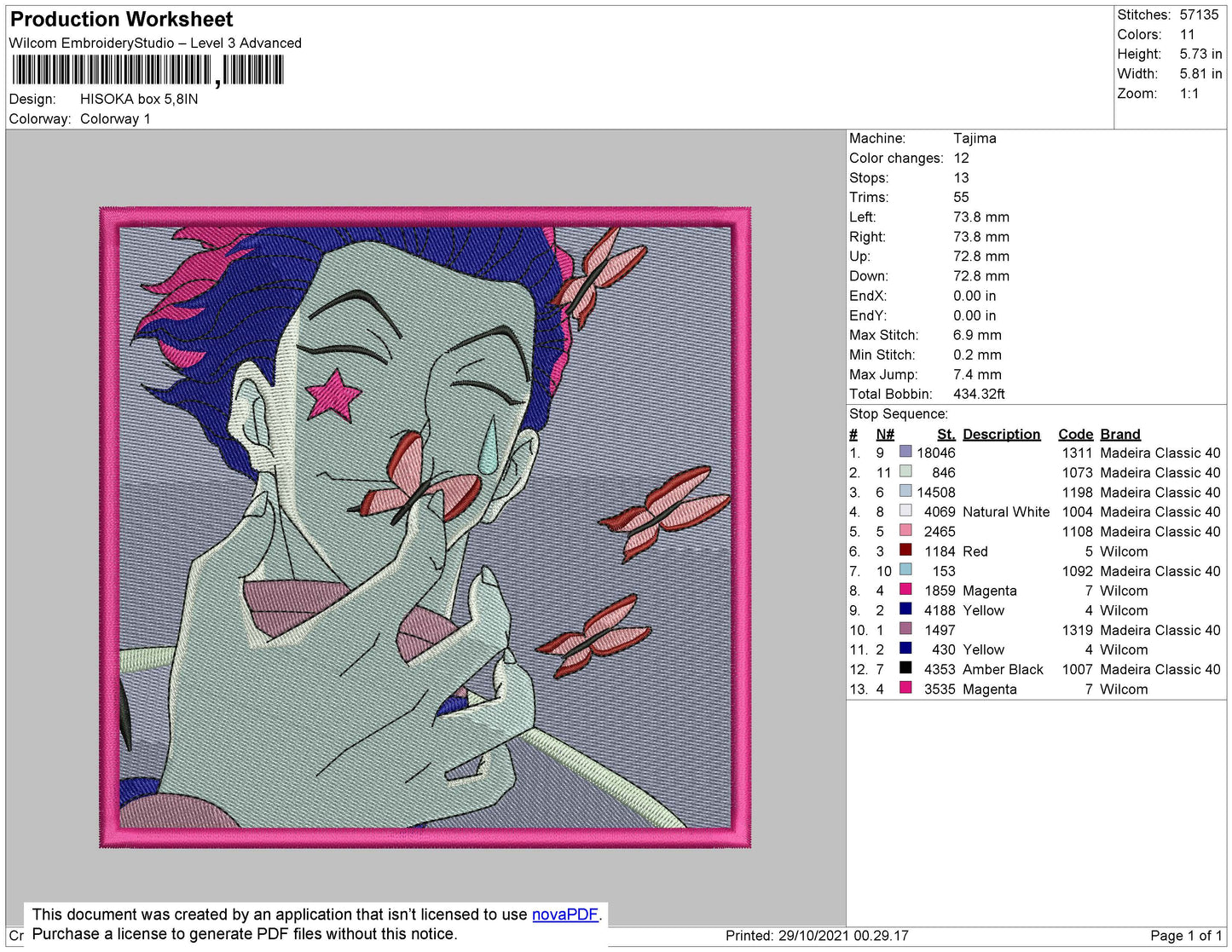Click the Red description in stop 6

975,551
